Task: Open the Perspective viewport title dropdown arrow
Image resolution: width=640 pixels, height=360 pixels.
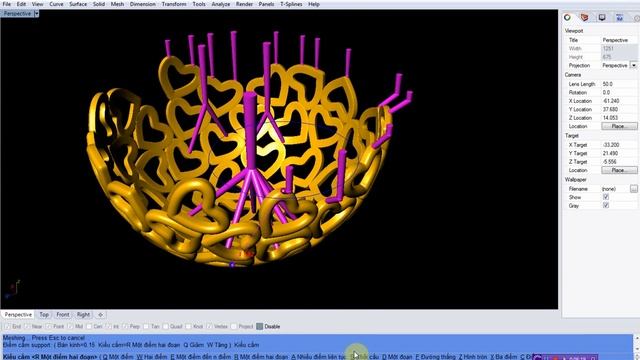Action: coord(36,13)
